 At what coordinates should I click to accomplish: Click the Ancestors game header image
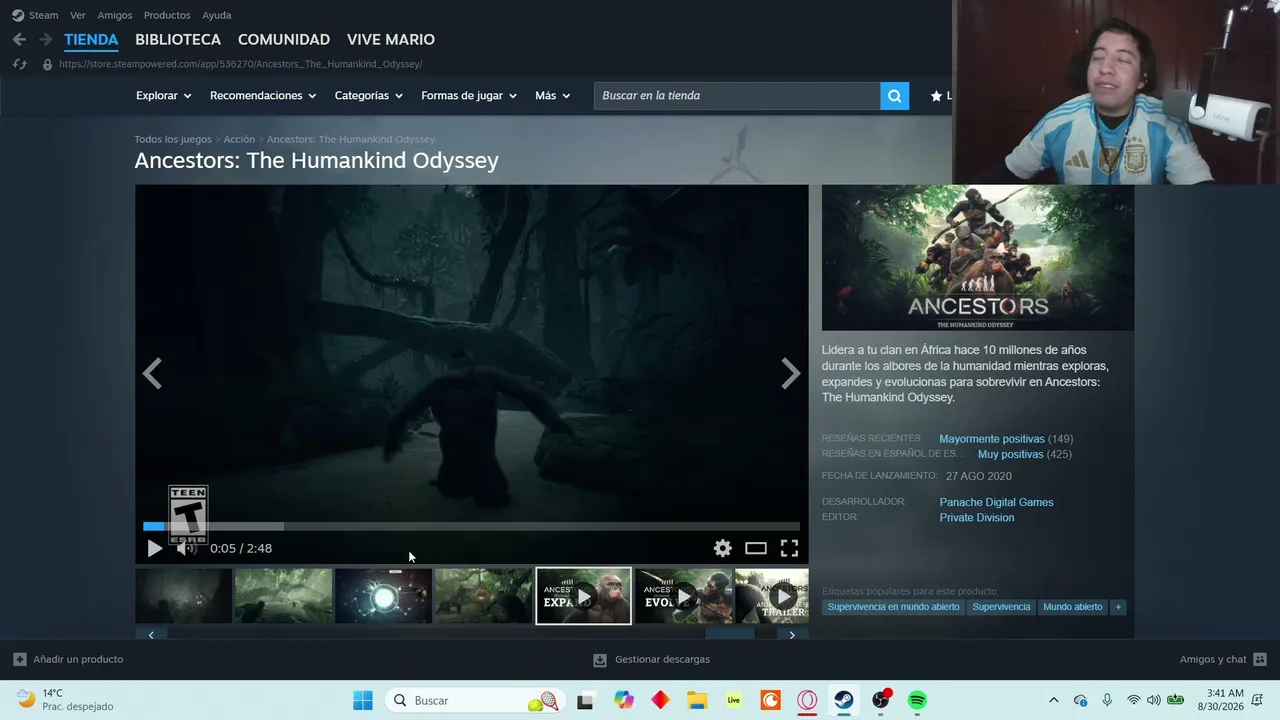coord(978,258)
